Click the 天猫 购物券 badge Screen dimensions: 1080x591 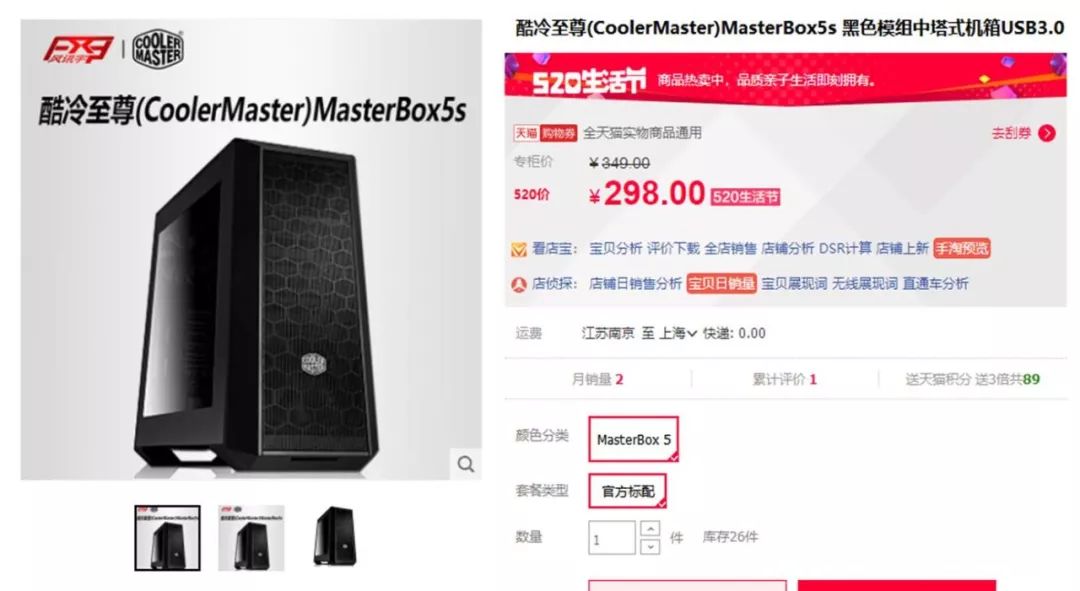click(x=545, y=133)
